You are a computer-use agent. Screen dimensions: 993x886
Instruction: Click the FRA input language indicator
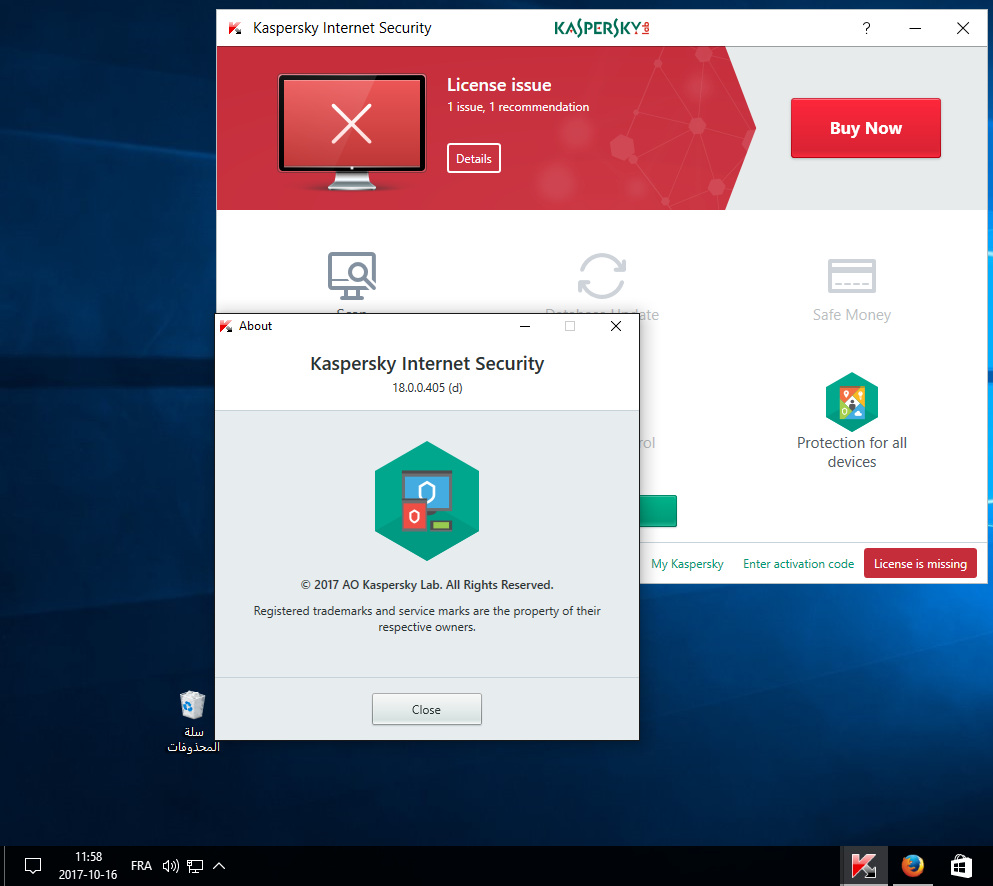(141, 866)
